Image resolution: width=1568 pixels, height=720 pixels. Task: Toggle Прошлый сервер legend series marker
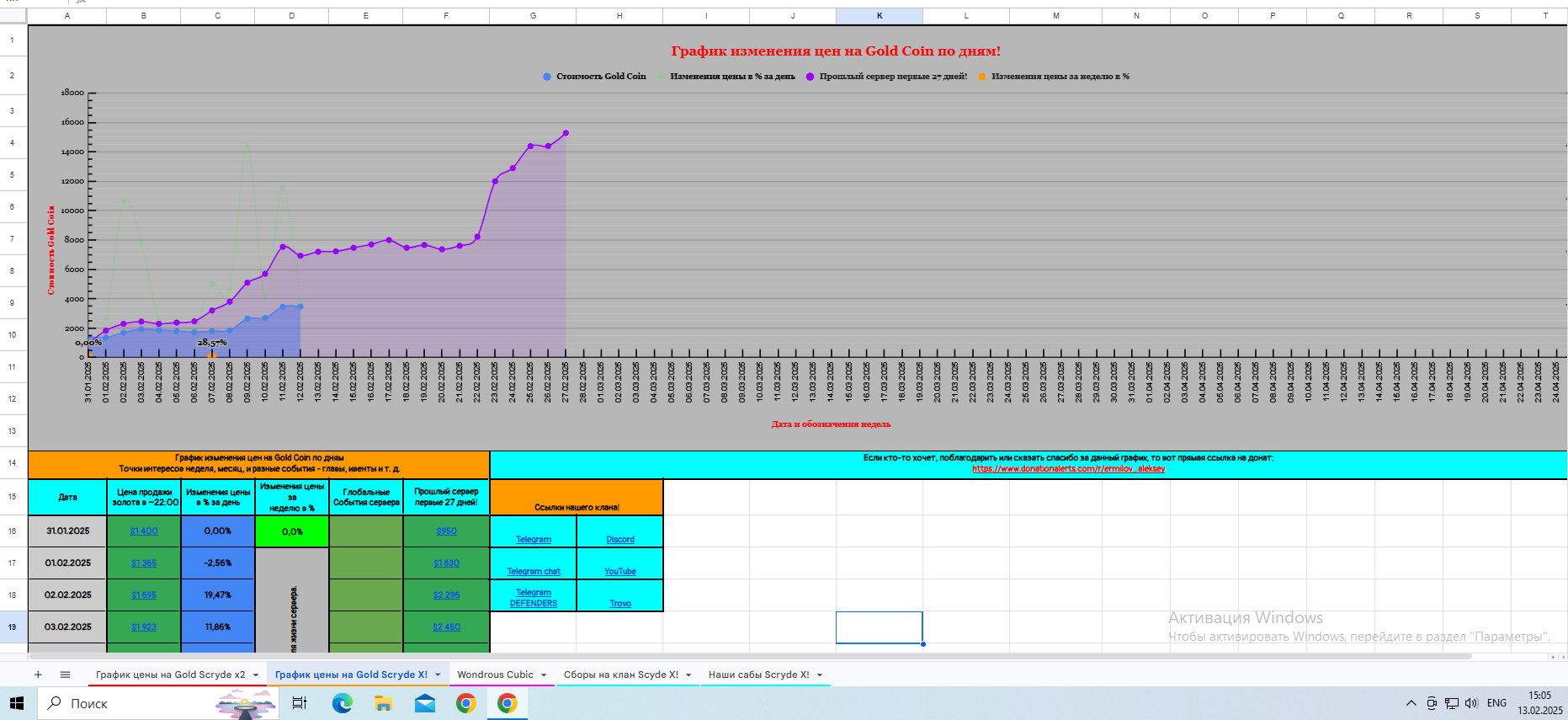[x=811, y=77]
